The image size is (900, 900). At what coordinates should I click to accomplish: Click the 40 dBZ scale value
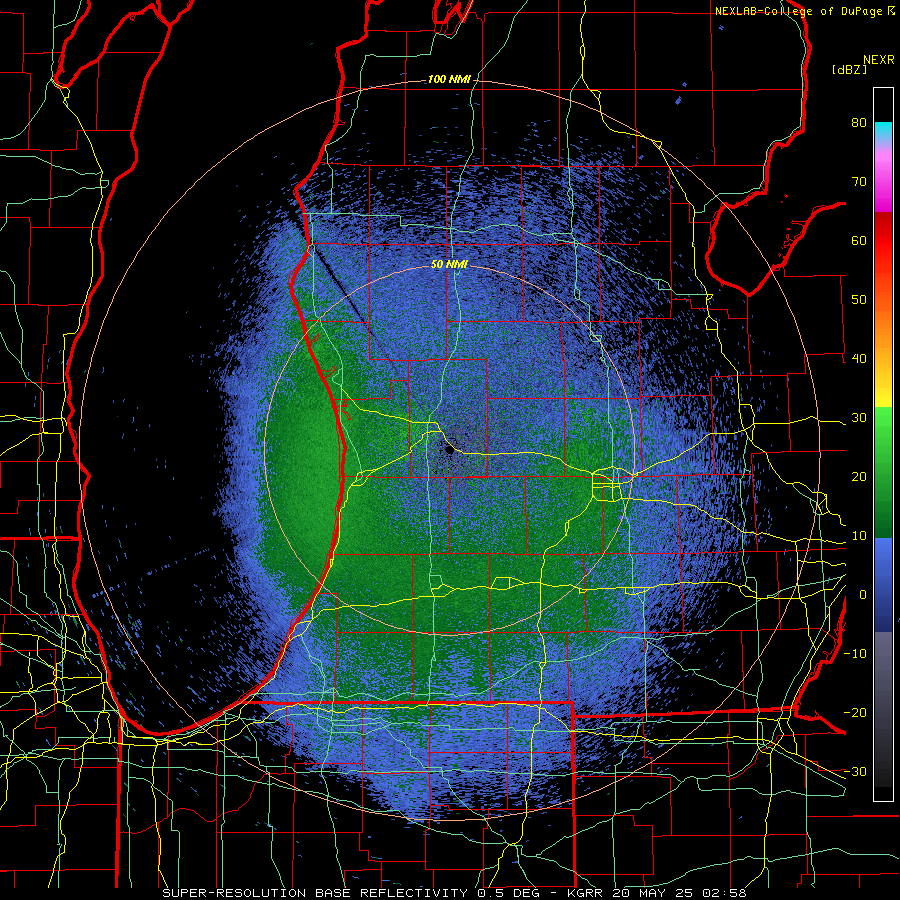pyautogui.click(x=859, y=359)
